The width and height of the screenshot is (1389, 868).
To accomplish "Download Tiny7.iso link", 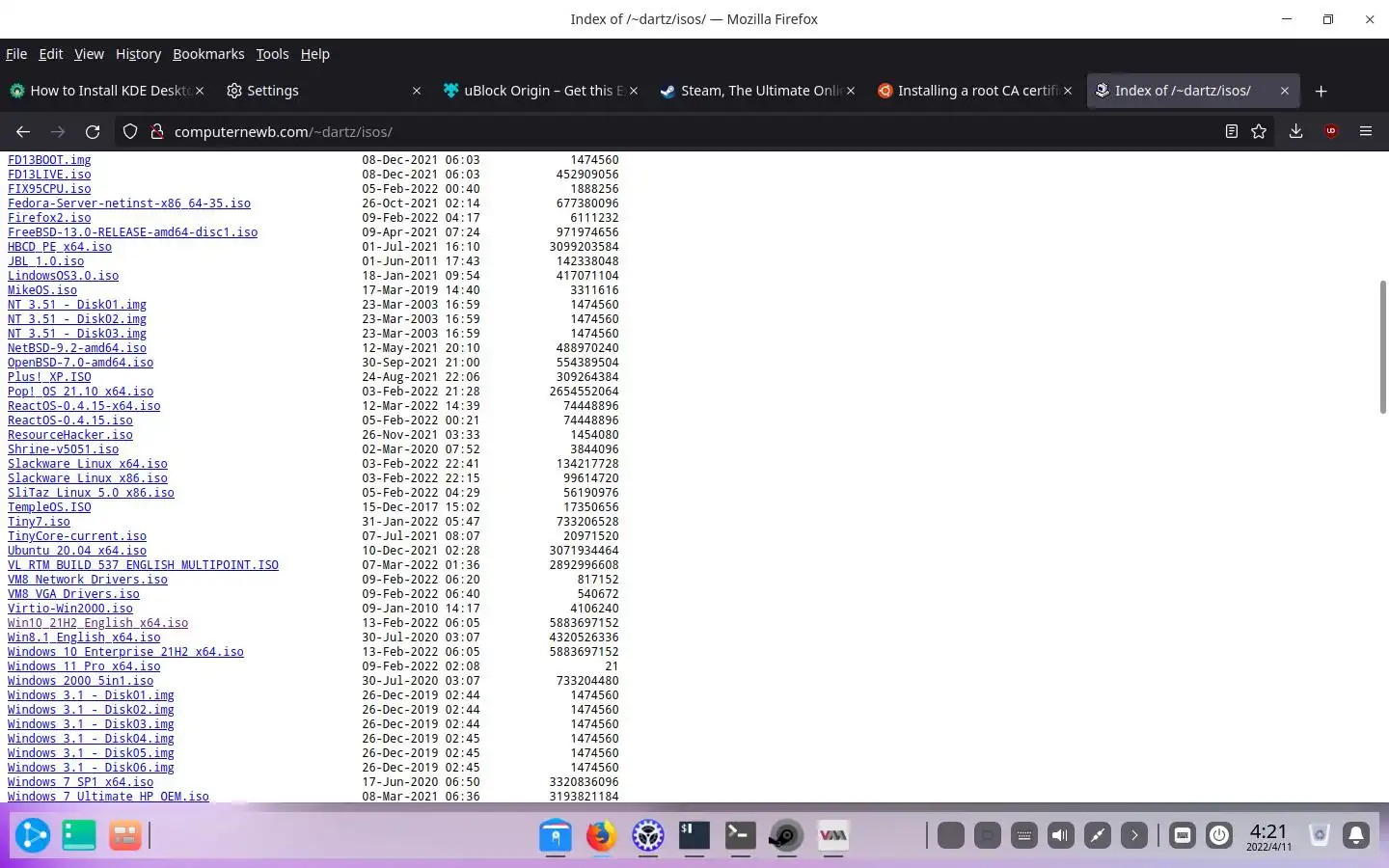I will (x=39, y=522).
